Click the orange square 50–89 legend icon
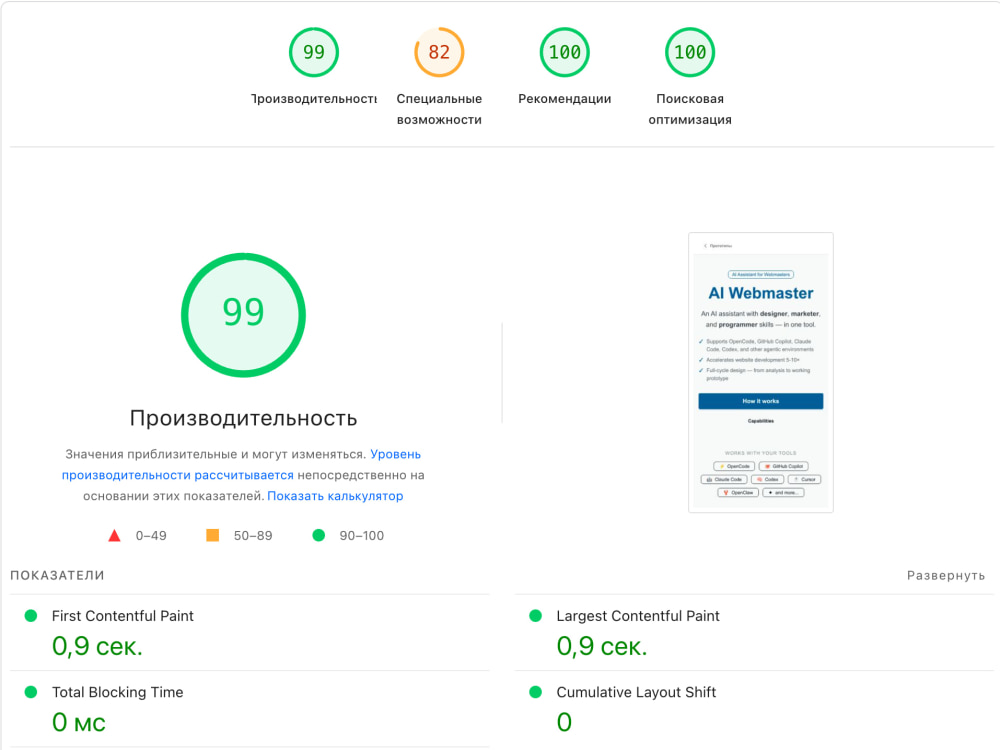 212,535
